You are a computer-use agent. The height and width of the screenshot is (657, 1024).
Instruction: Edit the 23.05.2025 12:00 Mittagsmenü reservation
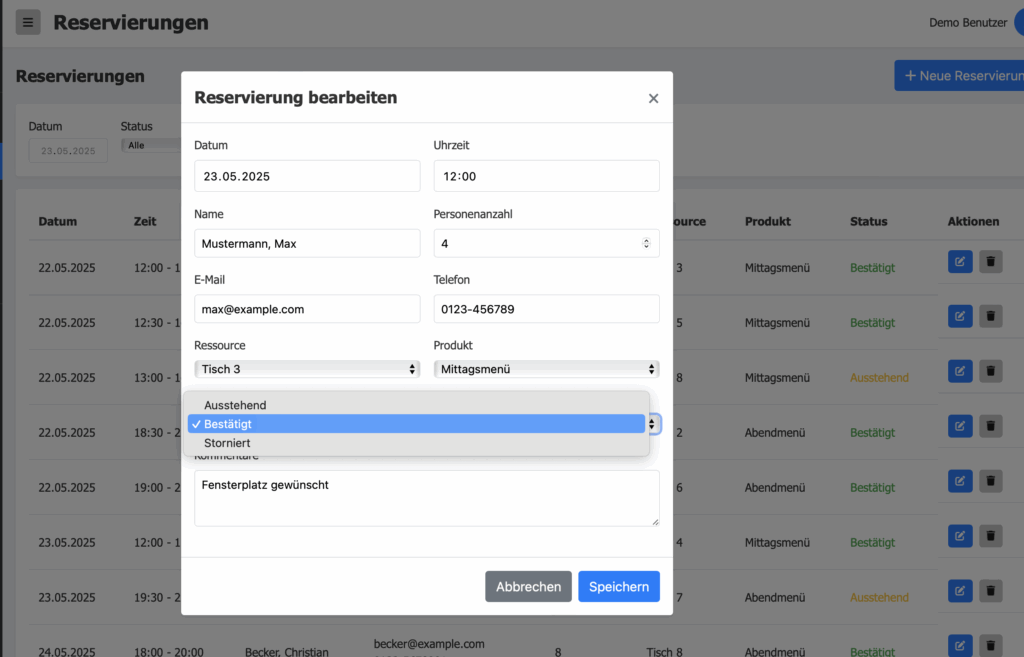pos(960,536)
